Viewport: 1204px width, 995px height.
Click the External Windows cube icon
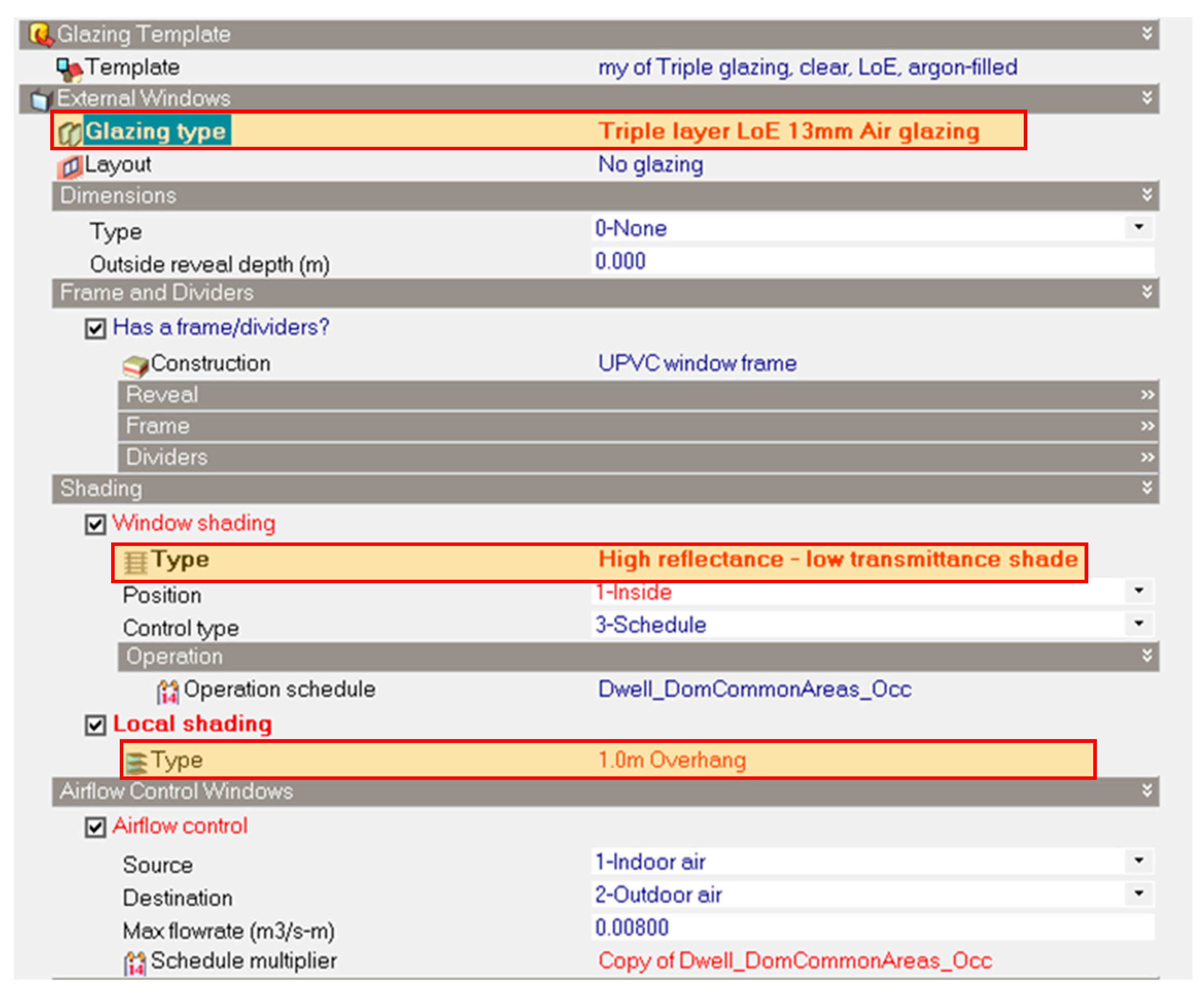click(x=40, y=99)
